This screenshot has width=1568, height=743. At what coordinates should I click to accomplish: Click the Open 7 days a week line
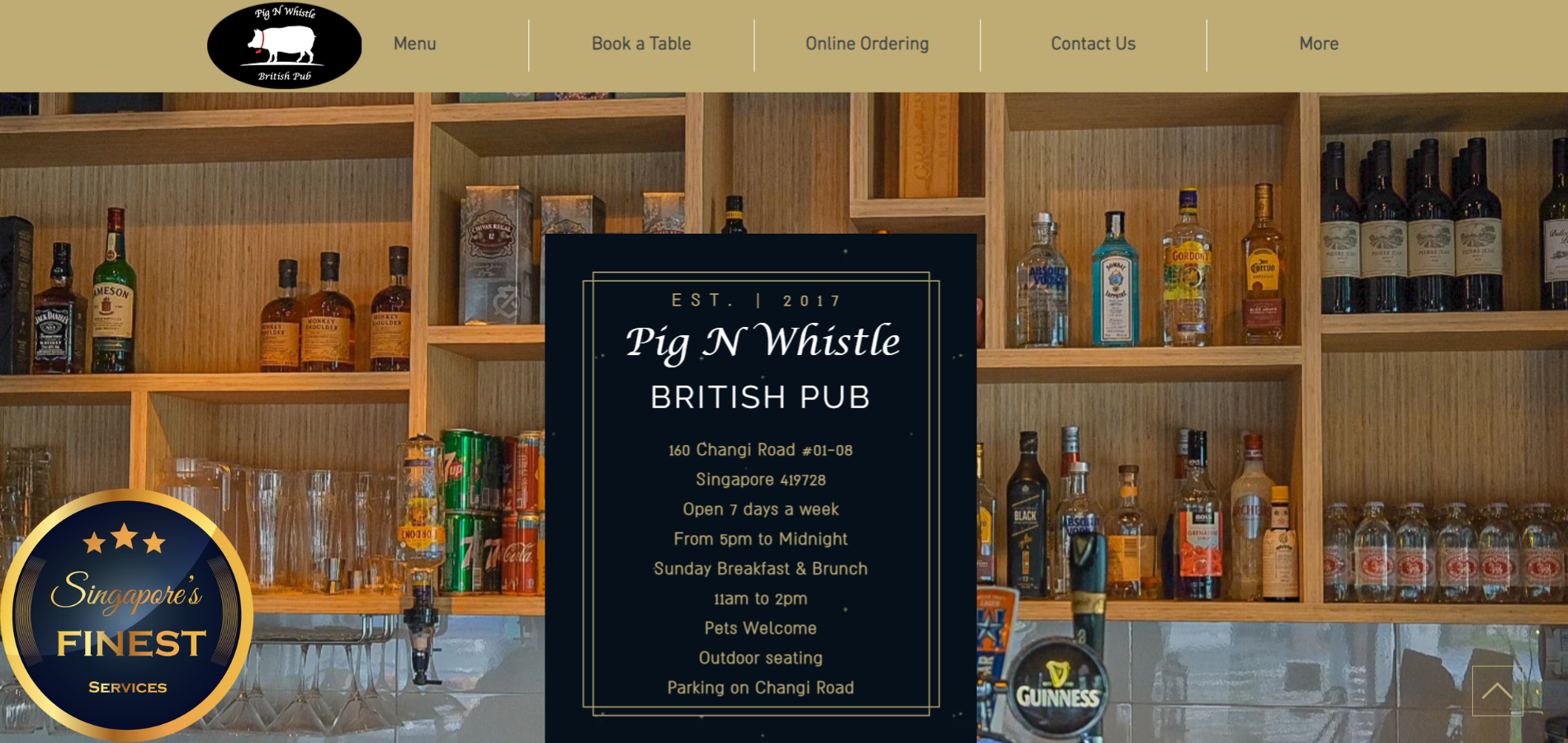(760, 509)
